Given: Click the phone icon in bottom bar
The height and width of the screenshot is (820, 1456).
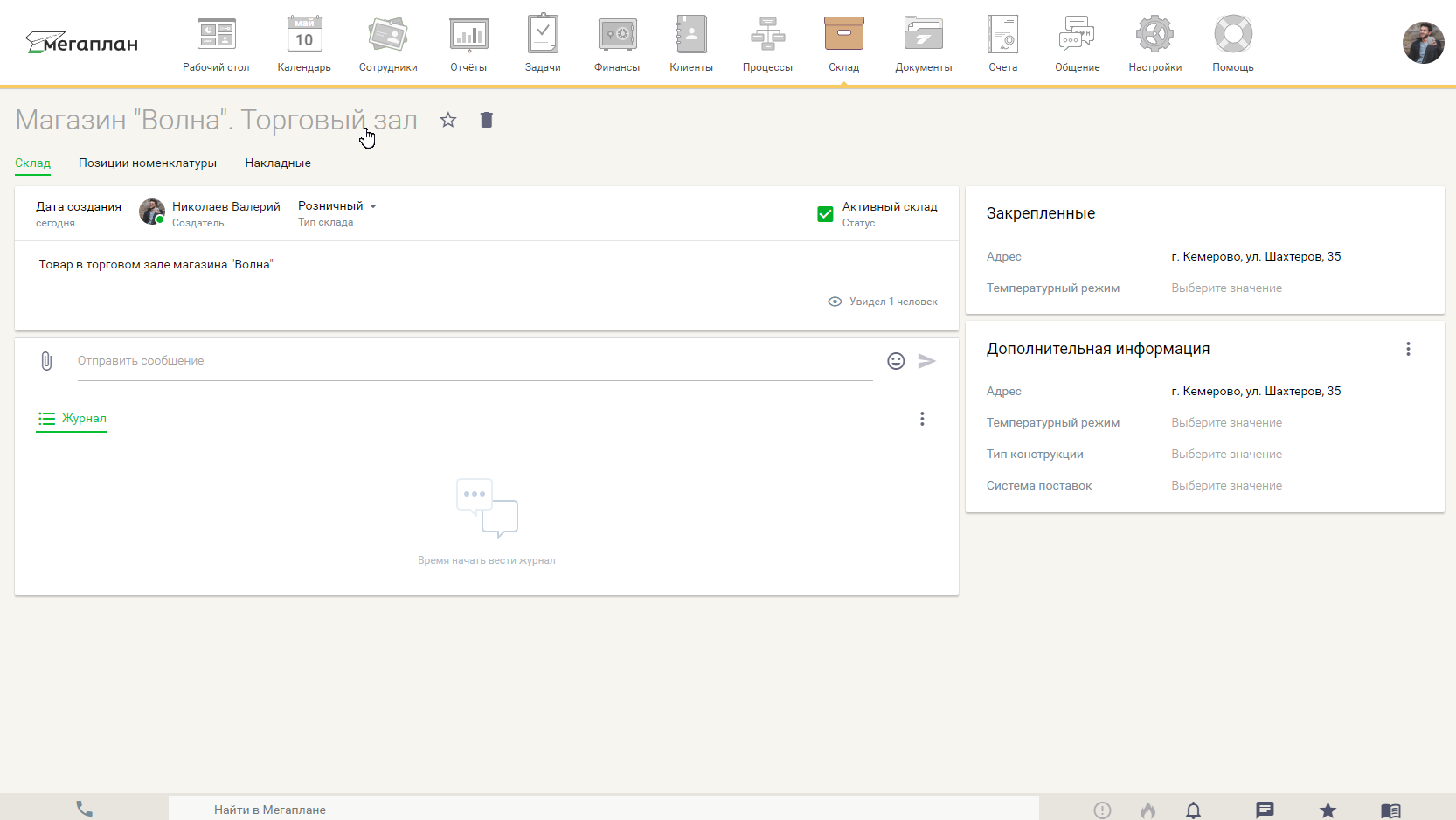Looking at the screenshot, I should 84,809.
